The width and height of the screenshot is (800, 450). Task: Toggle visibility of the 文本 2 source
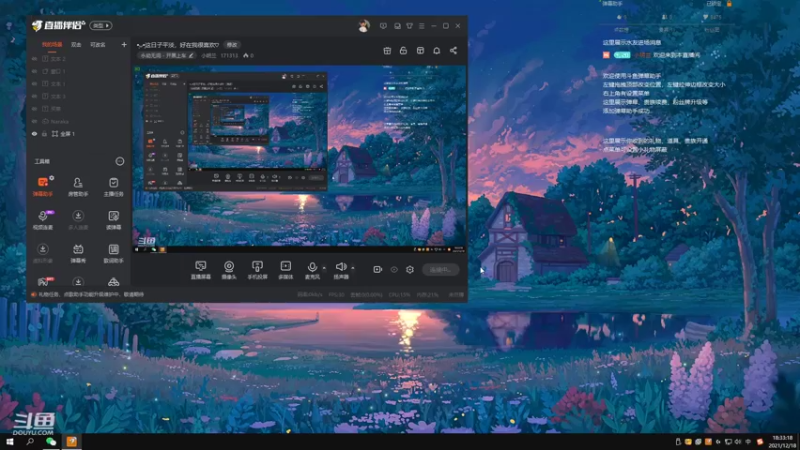[34, 59]
